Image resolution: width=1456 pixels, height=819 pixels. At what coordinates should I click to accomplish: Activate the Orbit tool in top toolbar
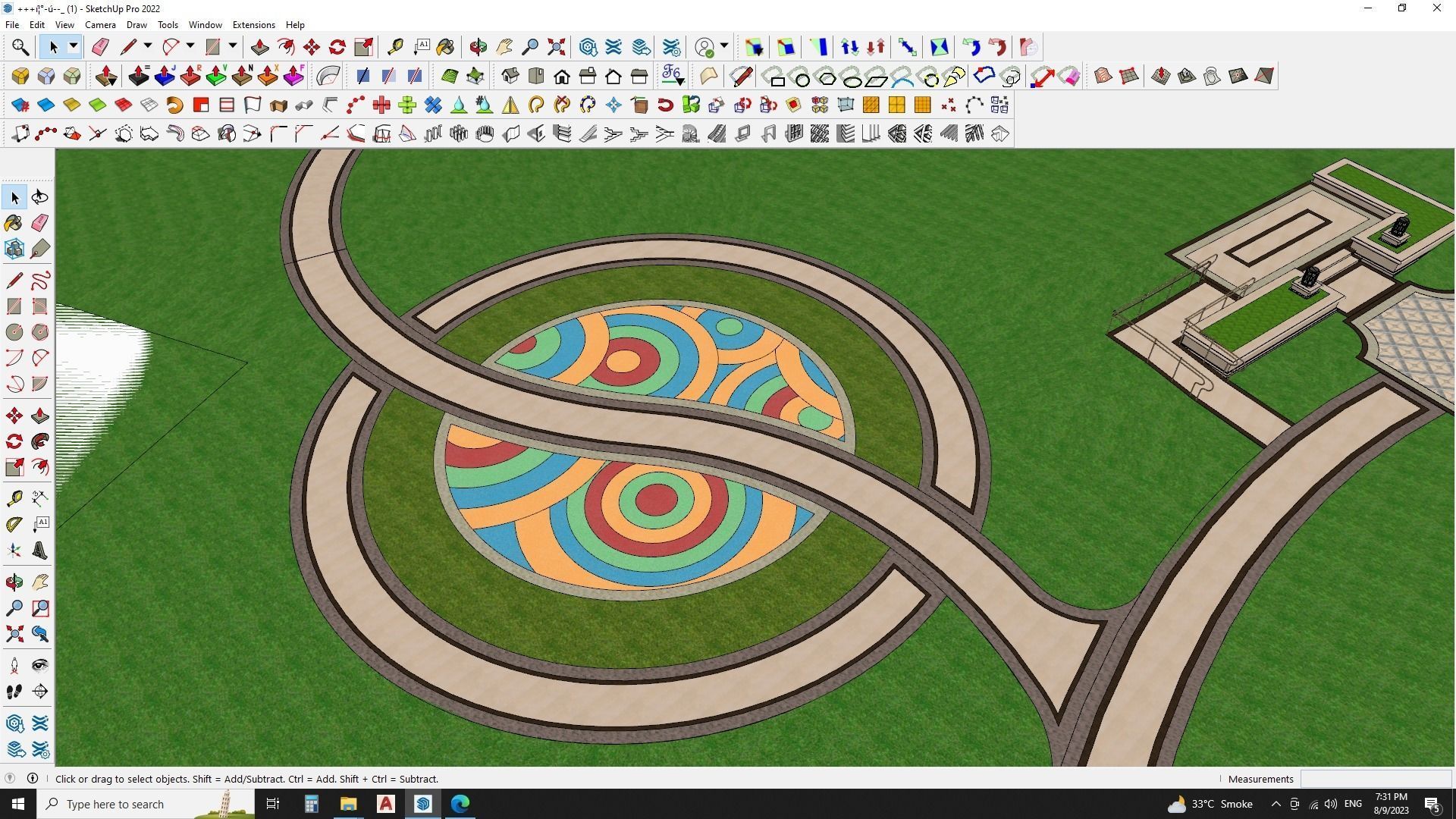478,47
